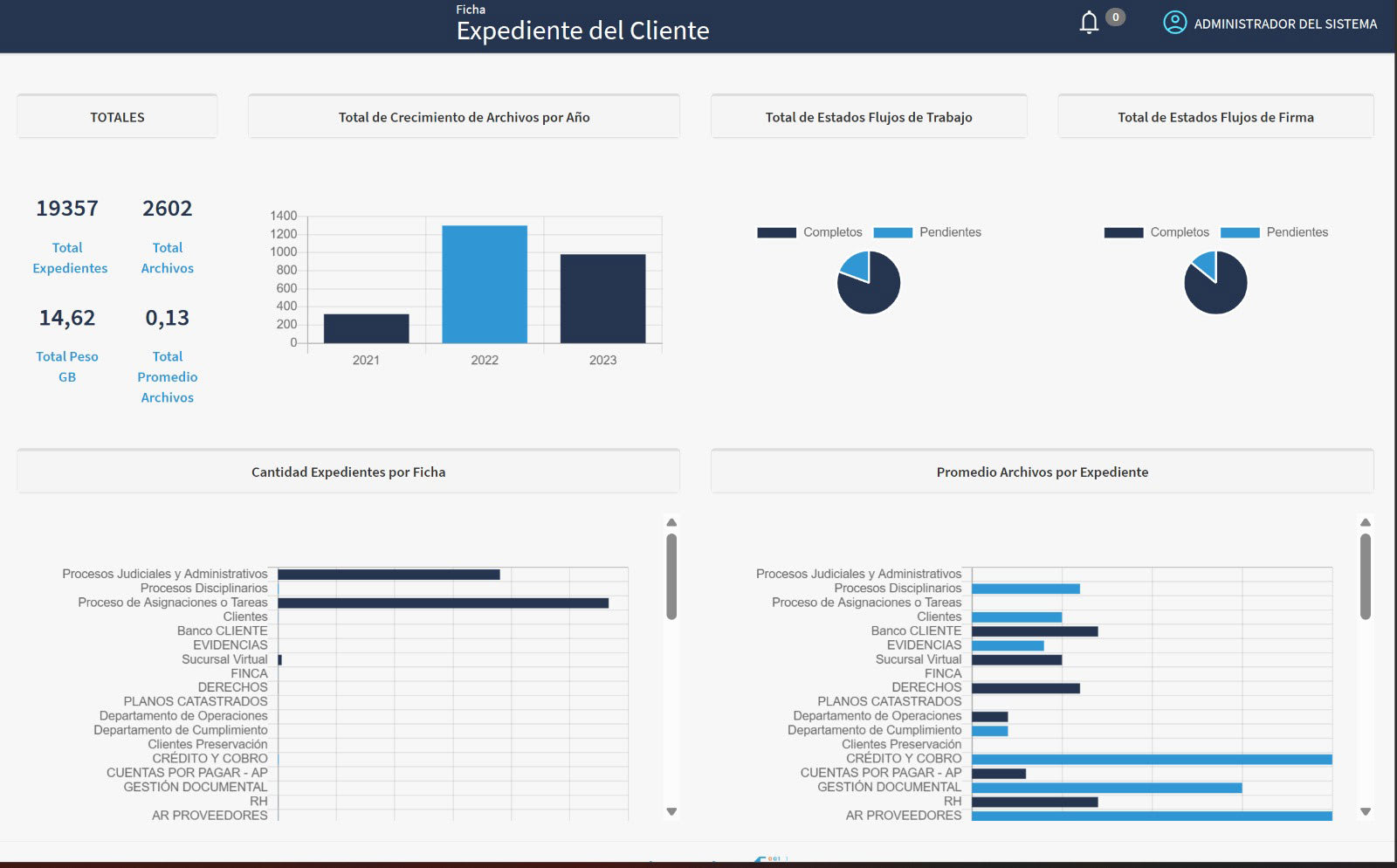Click the 2021 bar in the yearly growth chart

coord(366,328)
